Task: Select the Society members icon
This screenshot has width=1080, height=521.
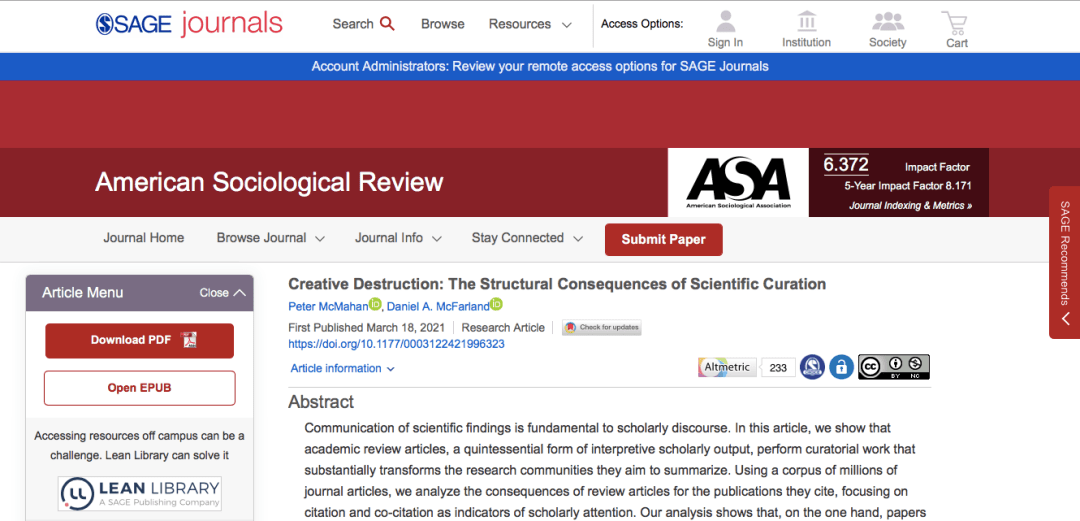Action: click(x=887, y=22)
